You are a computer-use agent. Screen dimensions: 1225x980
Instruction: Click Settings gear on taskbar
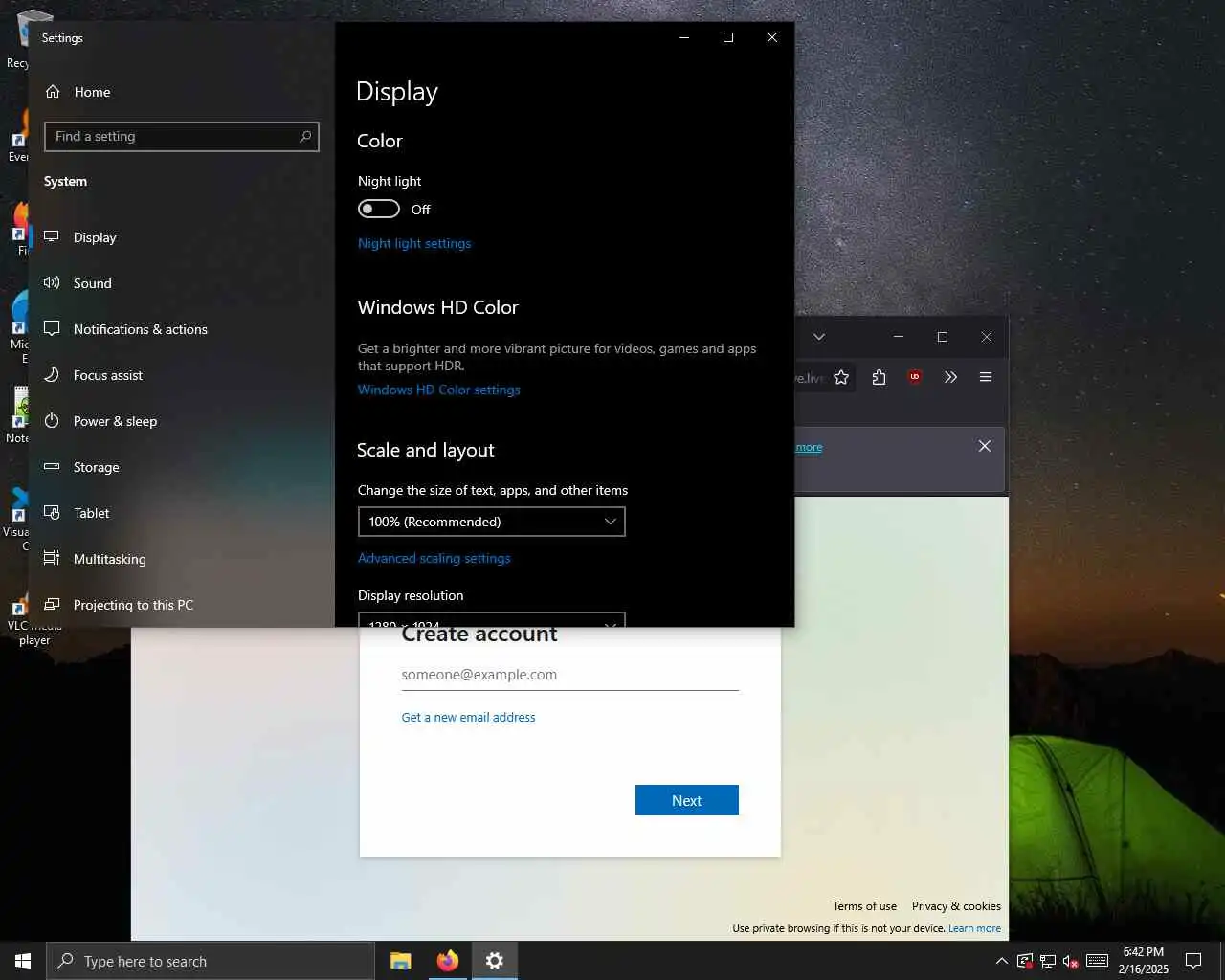(x=495, y=961)
